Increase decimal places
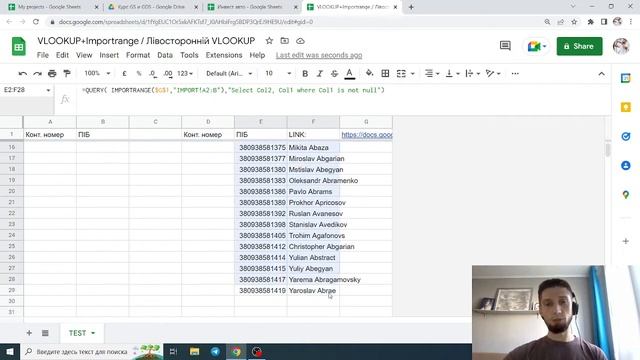 pos(168,73)
